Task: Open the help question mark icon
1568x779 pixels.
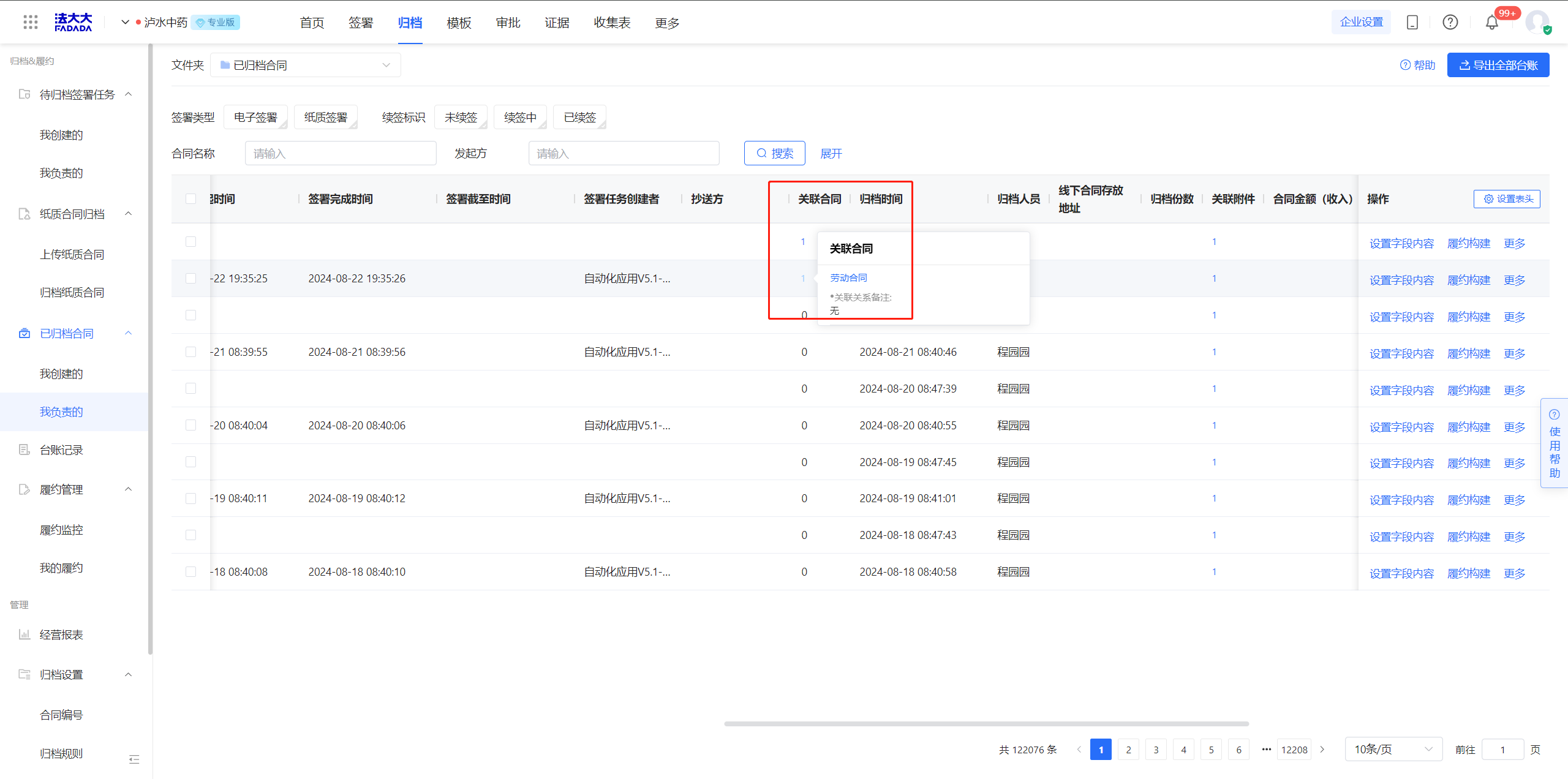Action: 1450,22
